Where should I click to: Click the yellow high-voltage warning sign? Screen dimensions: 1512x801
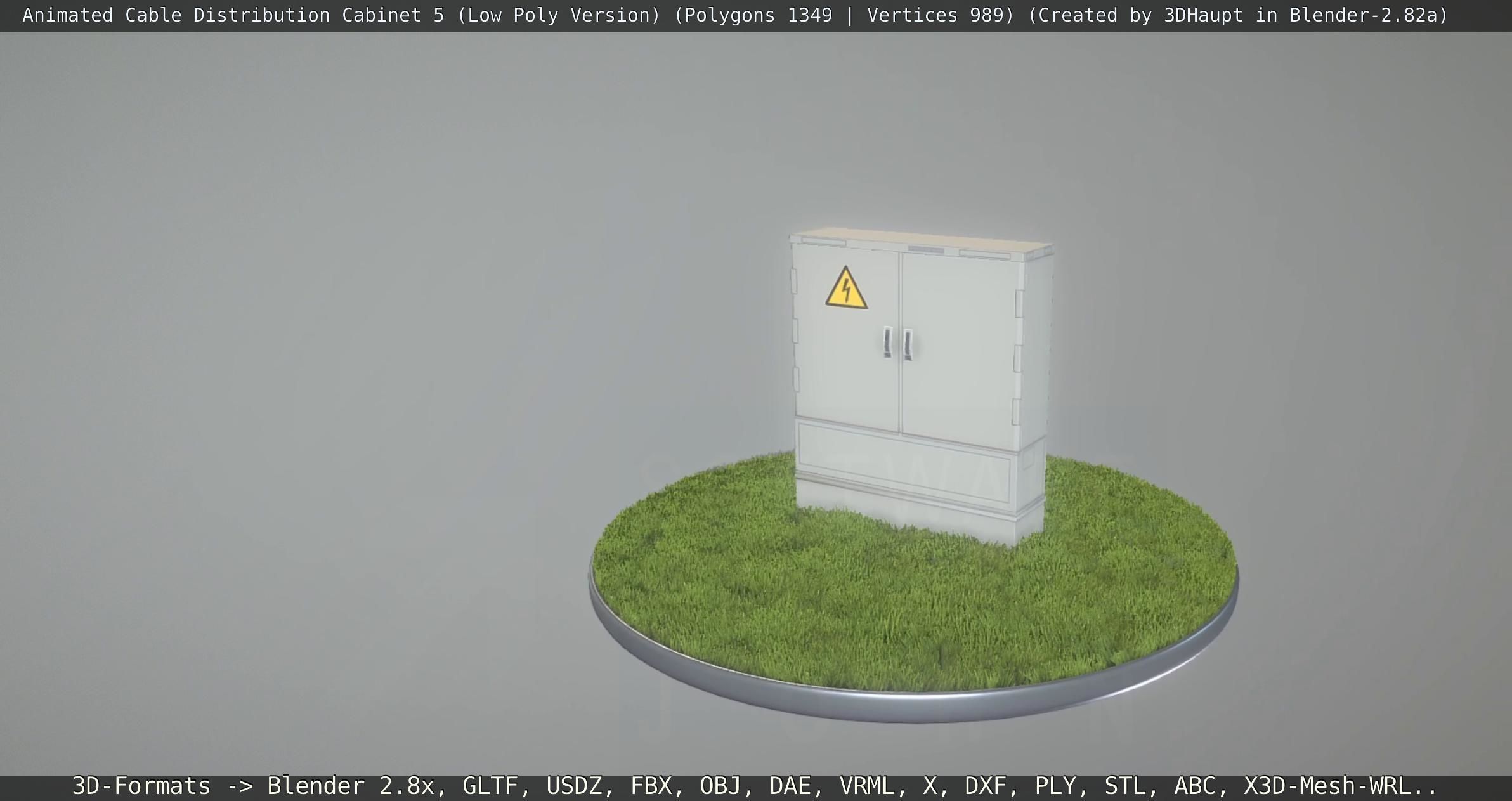[846, 289]
